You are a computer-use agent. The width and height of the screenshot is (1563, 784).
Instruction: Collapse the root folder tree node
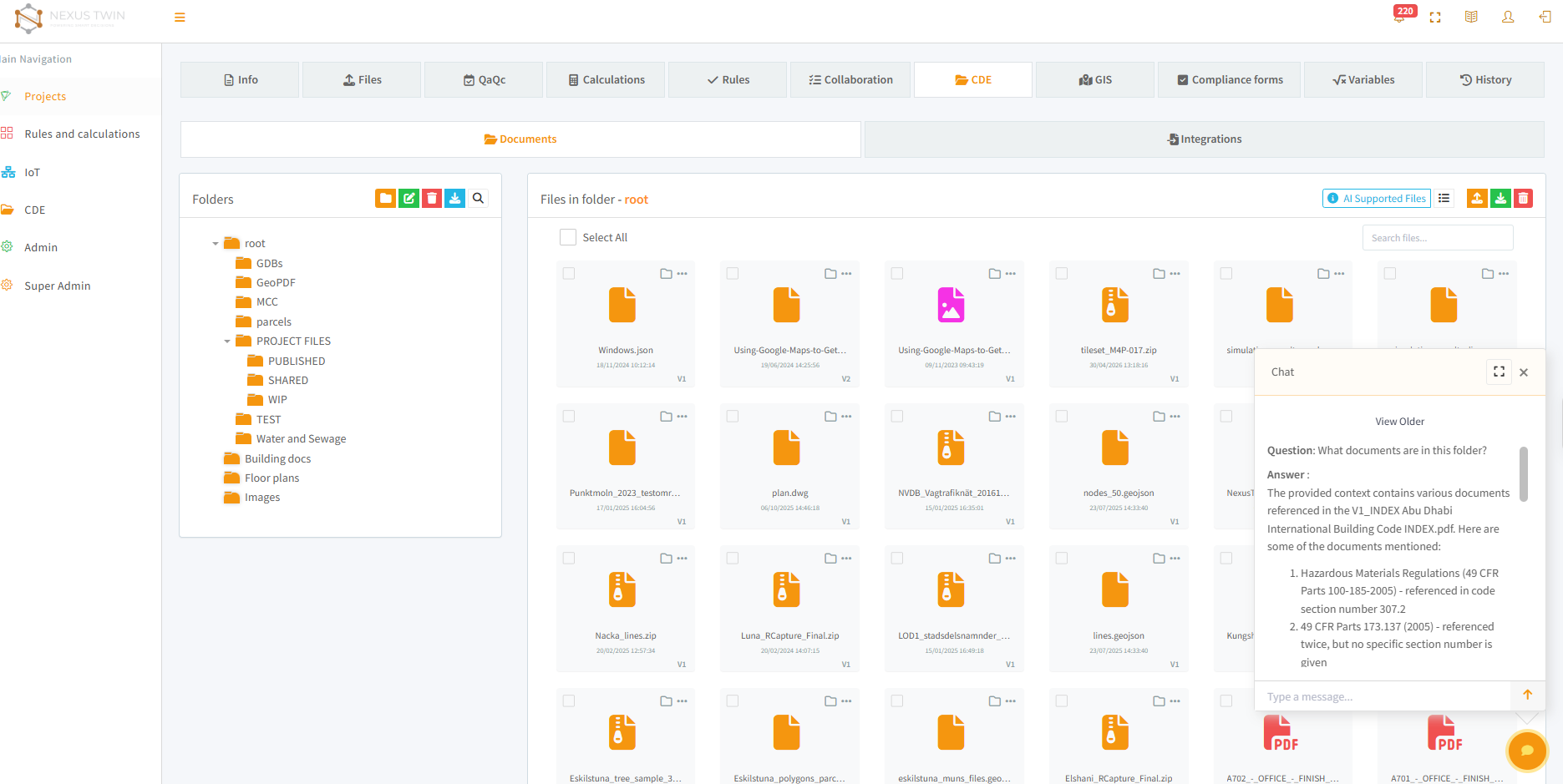click(215, 244)
